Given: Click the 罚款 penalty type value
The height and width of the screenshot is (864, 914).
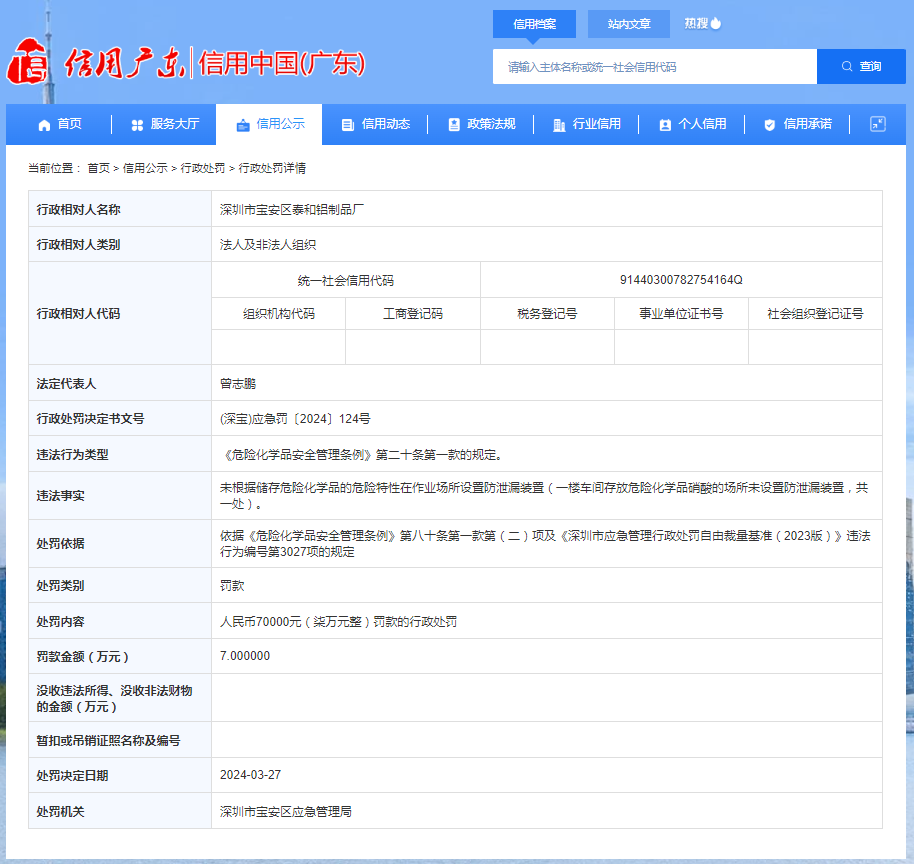Looking at the screenshot, I should pos(232,585).
